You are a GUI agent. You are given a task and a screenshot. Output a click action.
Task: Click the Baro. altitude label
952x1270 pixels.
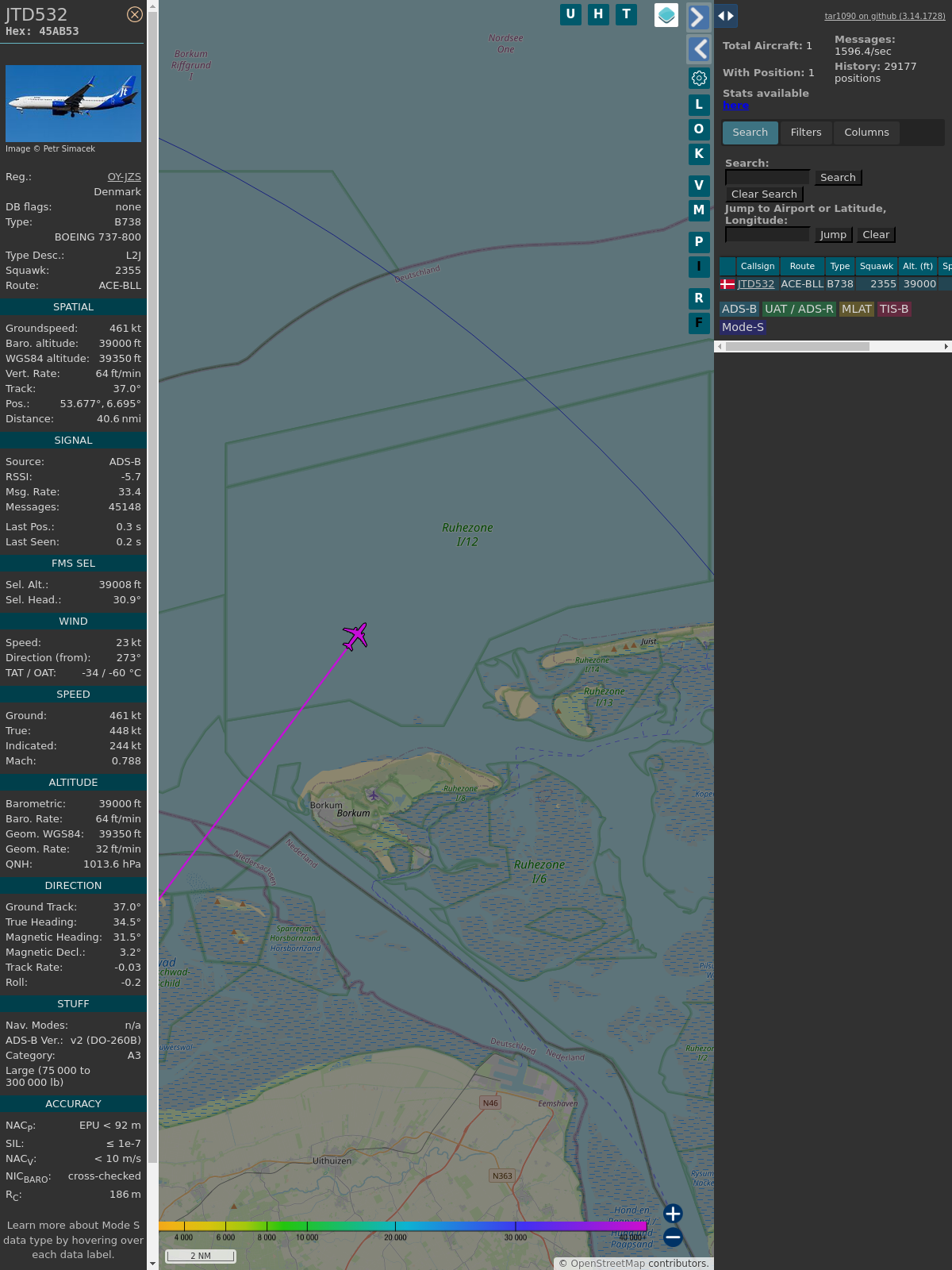click(41, 344)
